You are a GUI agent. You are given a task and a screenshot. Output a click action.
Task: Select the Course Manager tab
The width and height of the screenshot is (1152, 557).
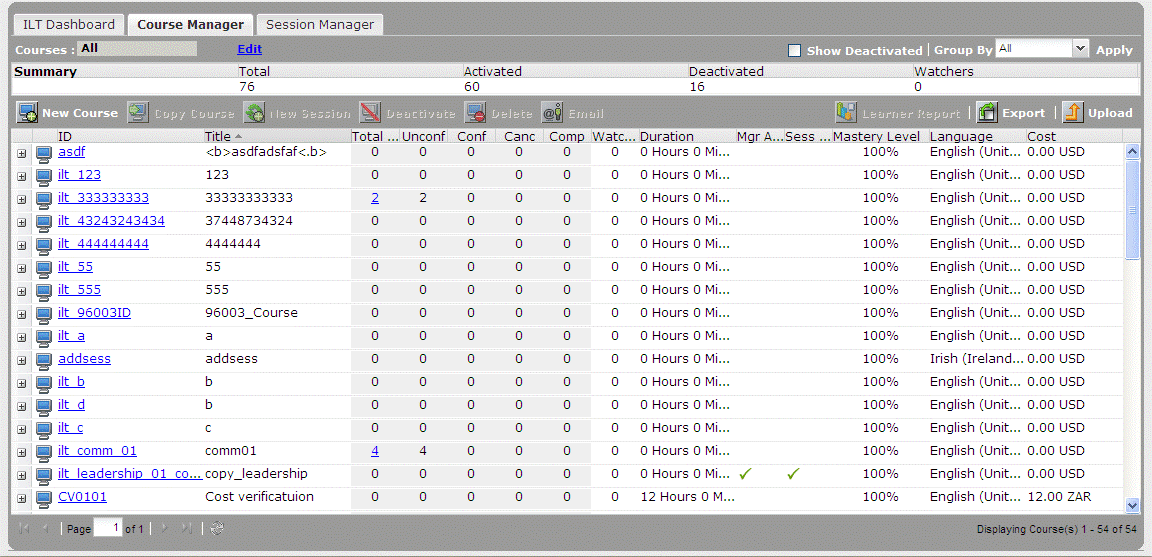(190, 24)
